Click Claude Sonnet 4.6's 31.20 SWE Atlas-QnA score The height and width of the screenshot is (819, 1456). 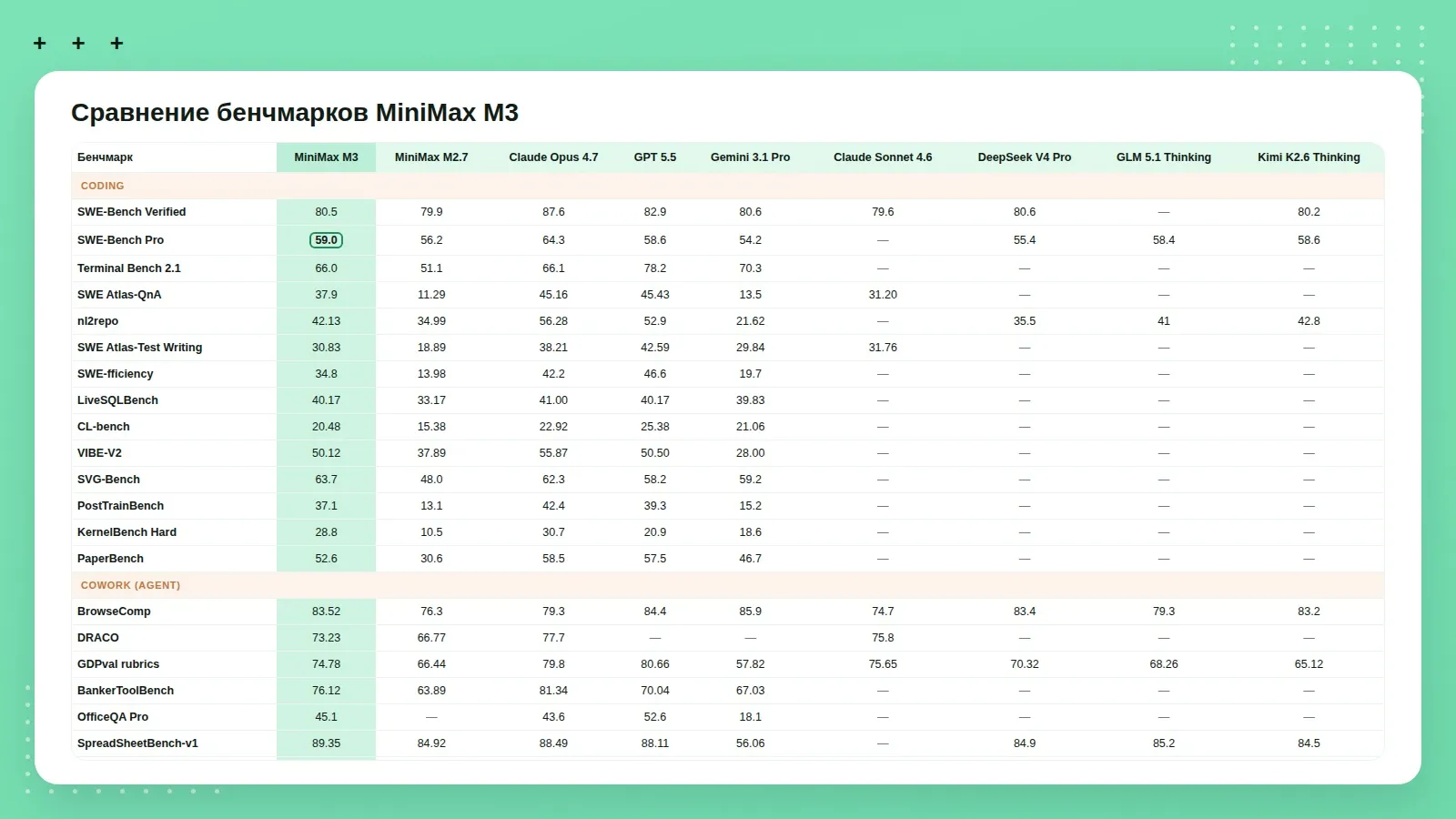coord(883,295)
